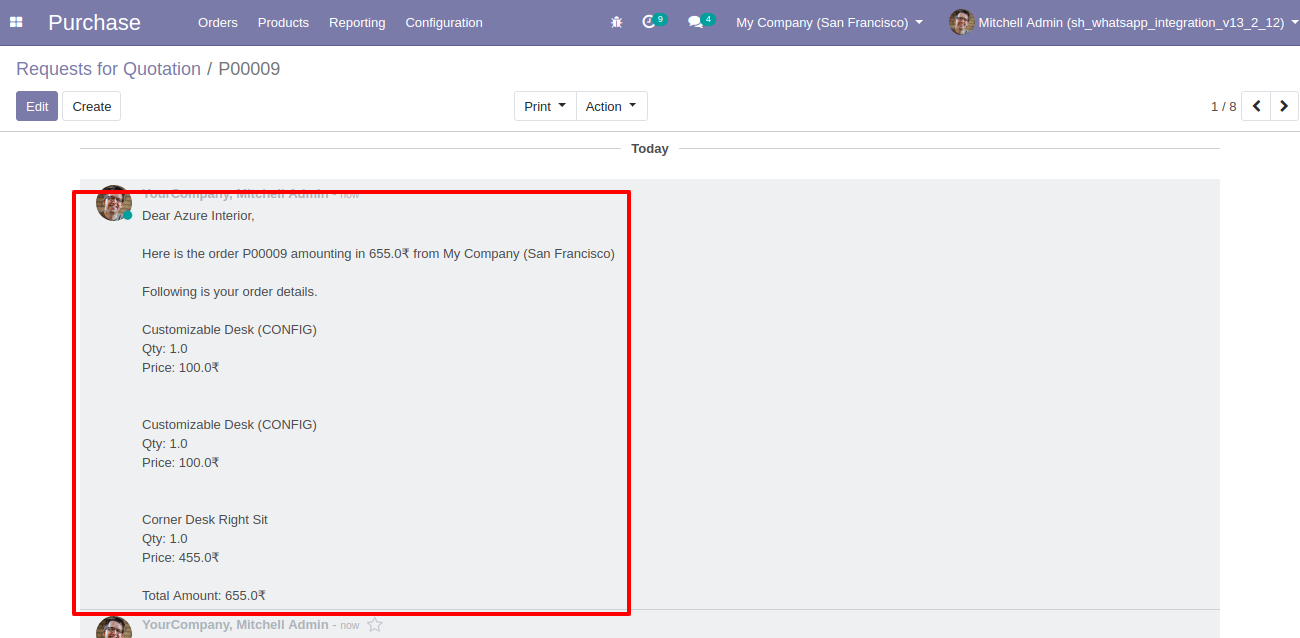Image resolution: width=1300 pixels, height=638 pixels.
Task: Click 'Following is your order details.' text
Action: click(x=229, y=291)
